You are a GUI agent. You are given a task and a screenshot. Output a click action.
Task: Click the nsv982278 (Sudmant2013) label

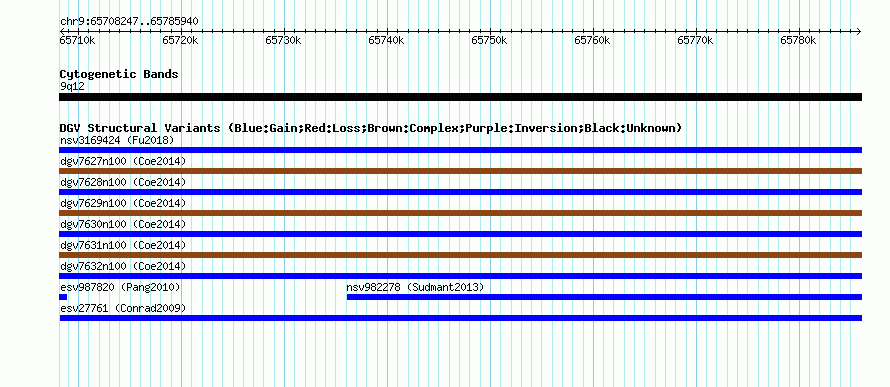(415, 288)
